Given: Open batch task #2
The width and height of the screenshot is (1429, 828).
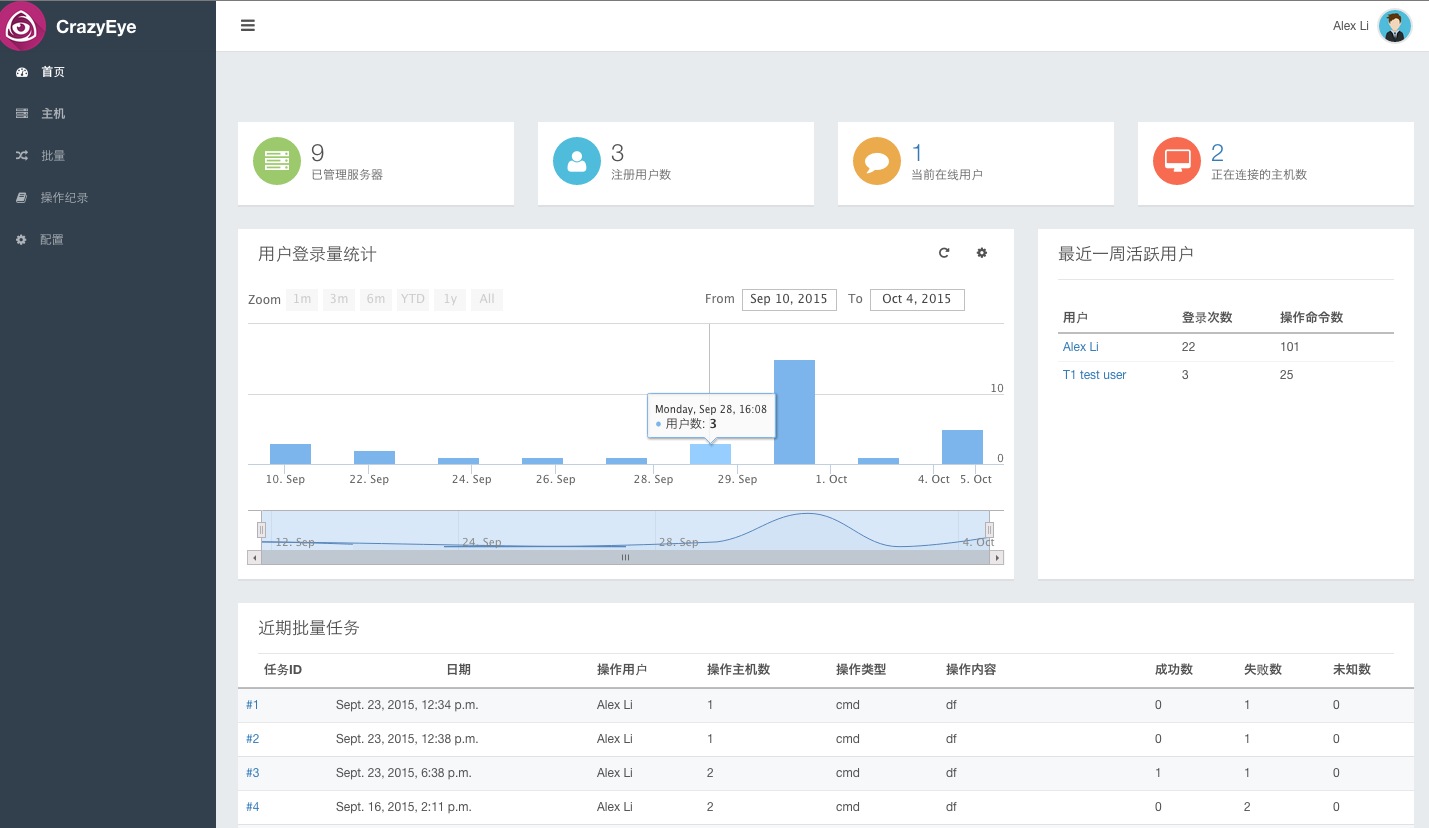Looking at the screenshot, I should tap(252, 739).
